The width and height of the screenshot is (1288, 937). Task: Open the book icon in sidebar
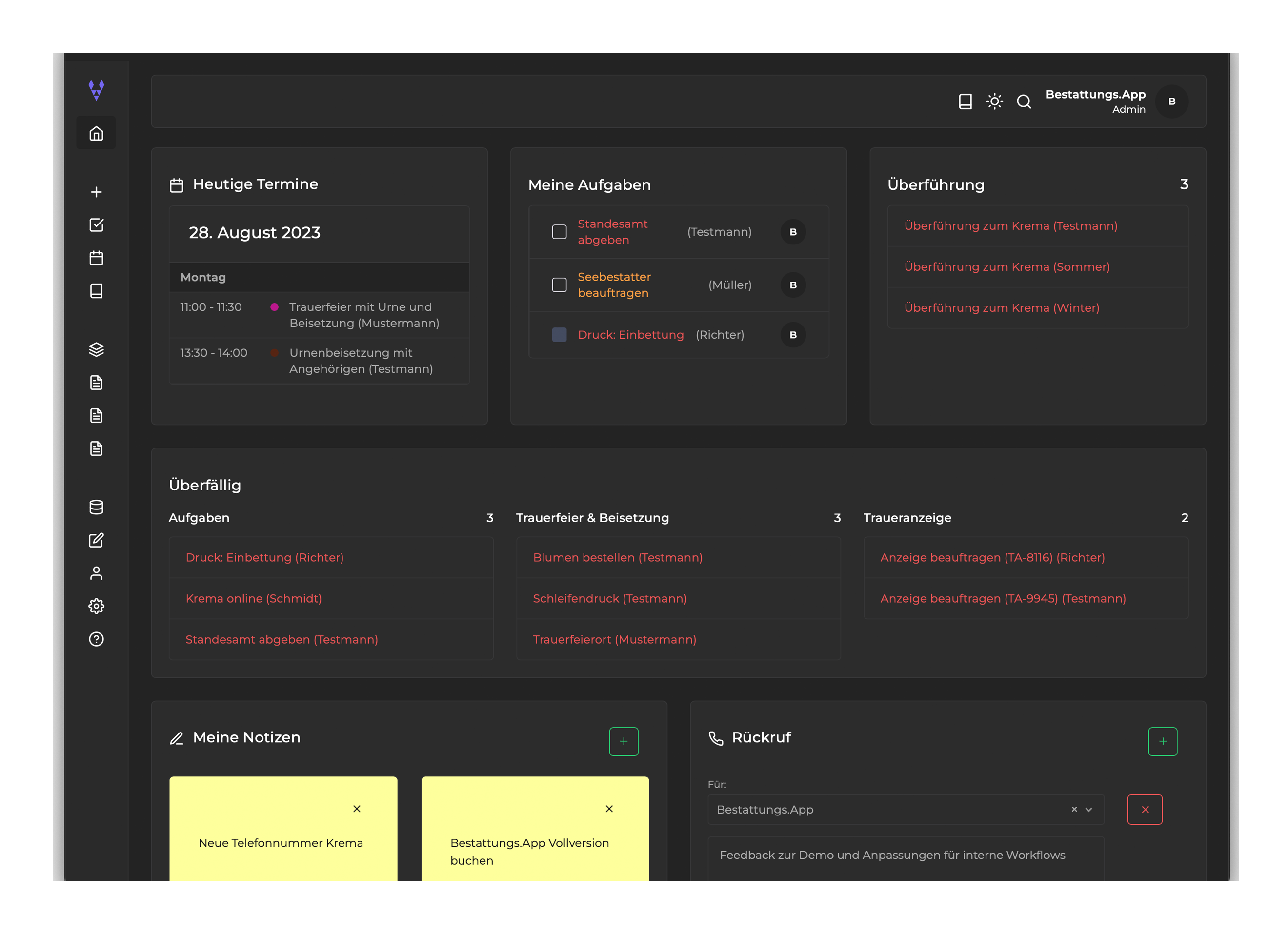tap(97, 291)
